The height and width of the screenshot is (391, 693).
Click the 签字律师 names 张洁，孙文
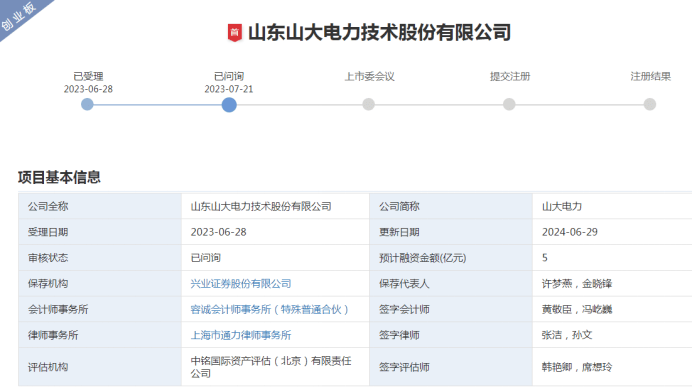point(567,335)
